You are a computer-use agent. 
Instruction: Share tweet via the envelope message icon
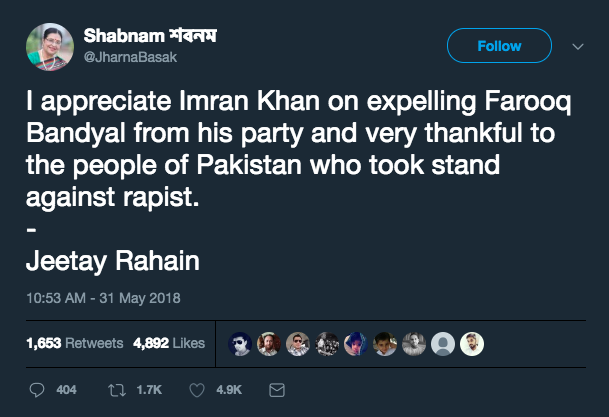click(x=278, y=389)
